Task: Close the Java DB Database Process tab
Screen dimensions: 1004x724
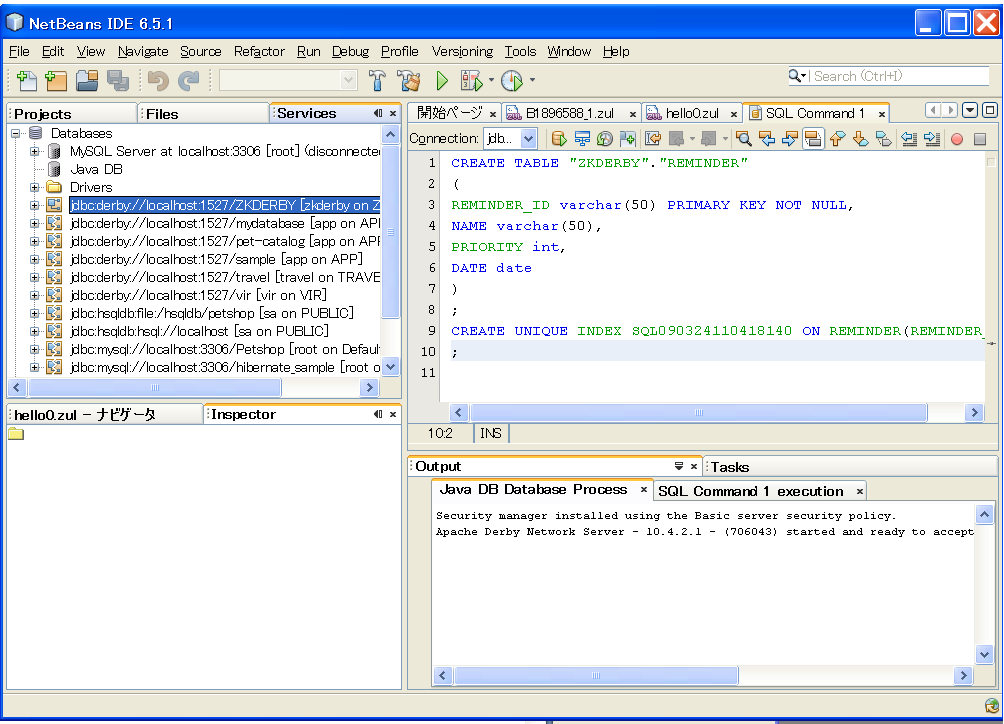Action: pos(644,490)
